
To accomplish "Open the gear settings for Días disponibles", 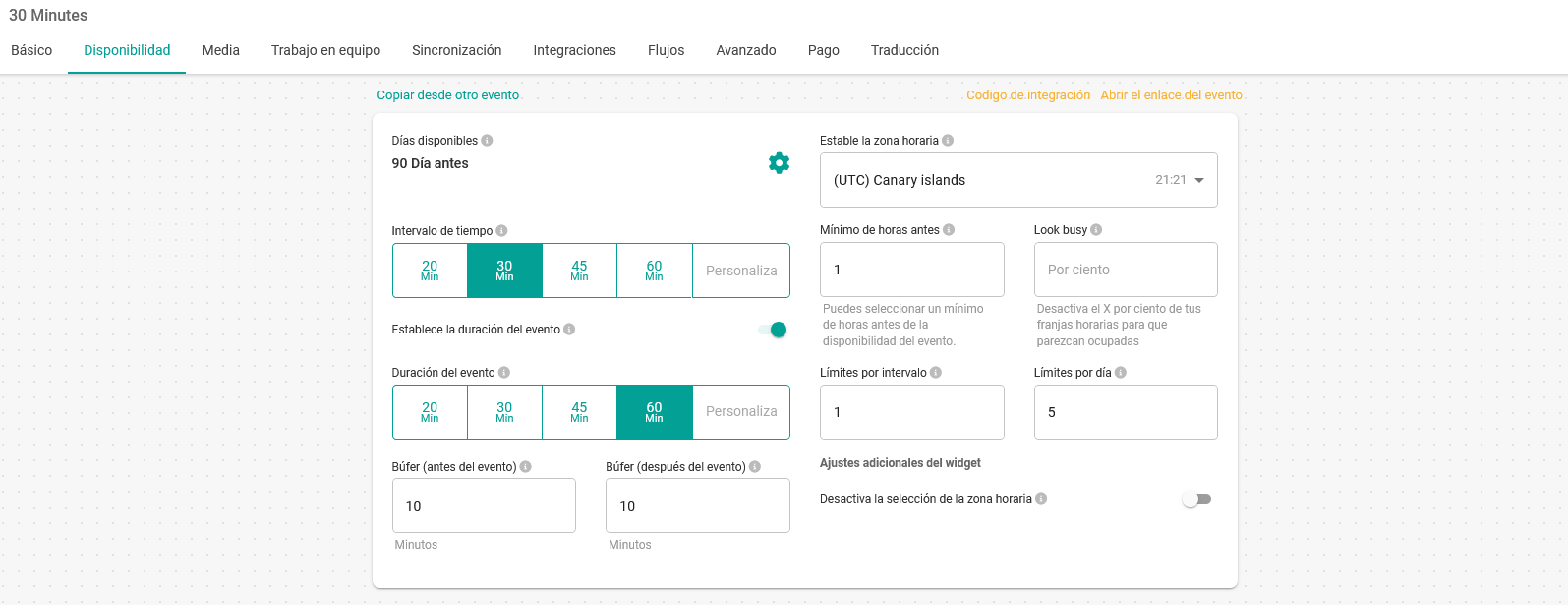I will coord(779,163).
